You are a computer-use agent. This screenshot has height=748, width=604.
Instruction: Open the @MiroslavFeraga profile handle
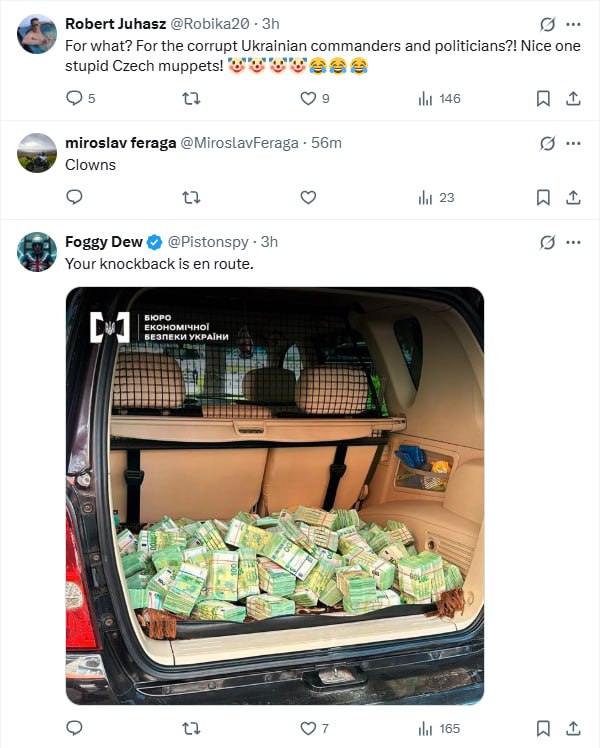(239, 143)
